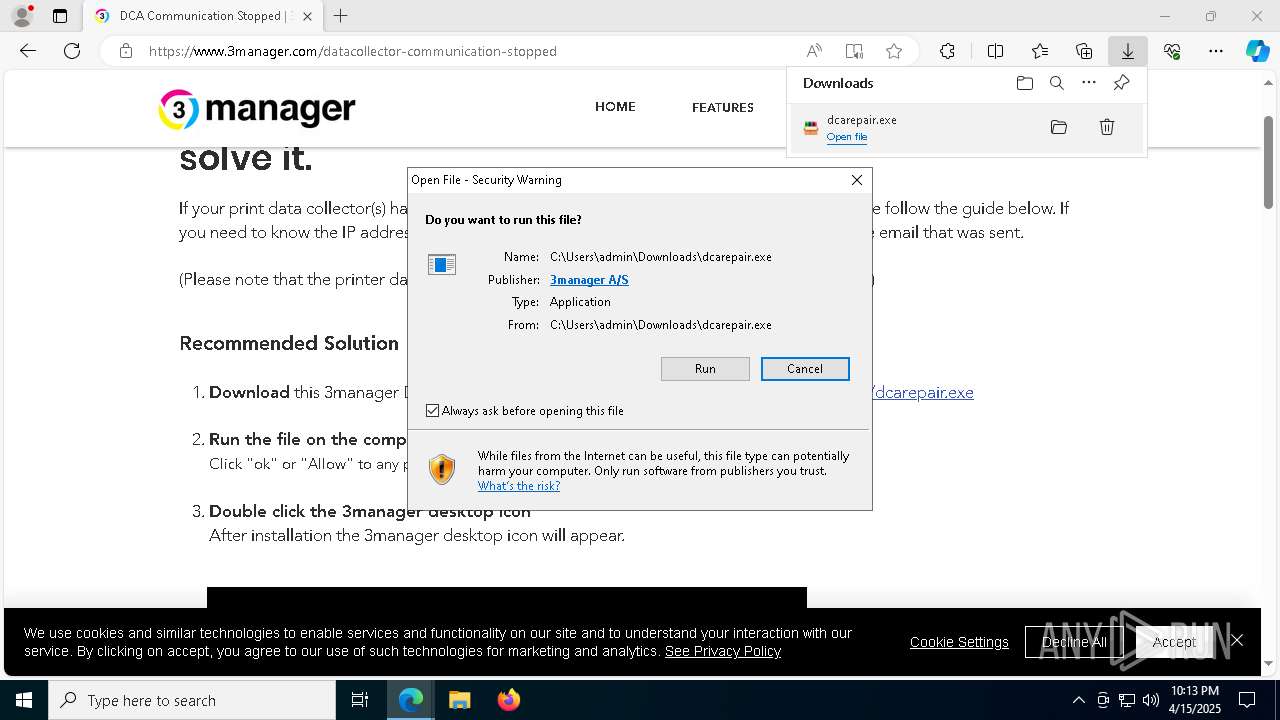1280x720 pixels.
Task: Show dcarepair.exe in folder
Action: click(x=1059, y=127)
